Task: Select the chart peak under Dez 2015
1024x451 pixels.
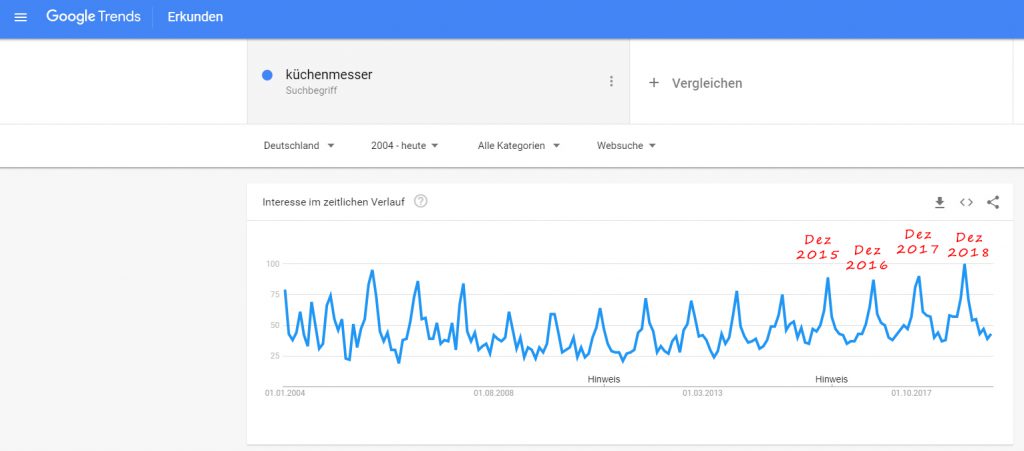Action: coord(827,278)
